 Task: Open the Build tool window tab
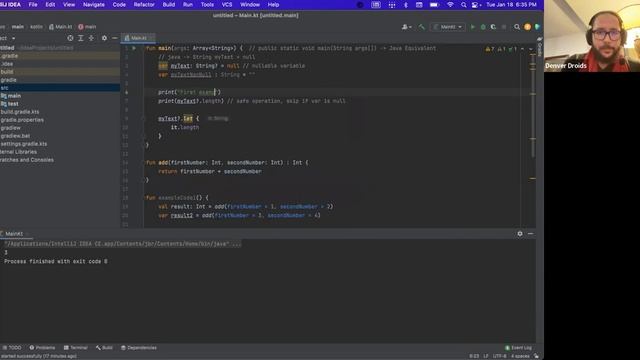[104, 348]
